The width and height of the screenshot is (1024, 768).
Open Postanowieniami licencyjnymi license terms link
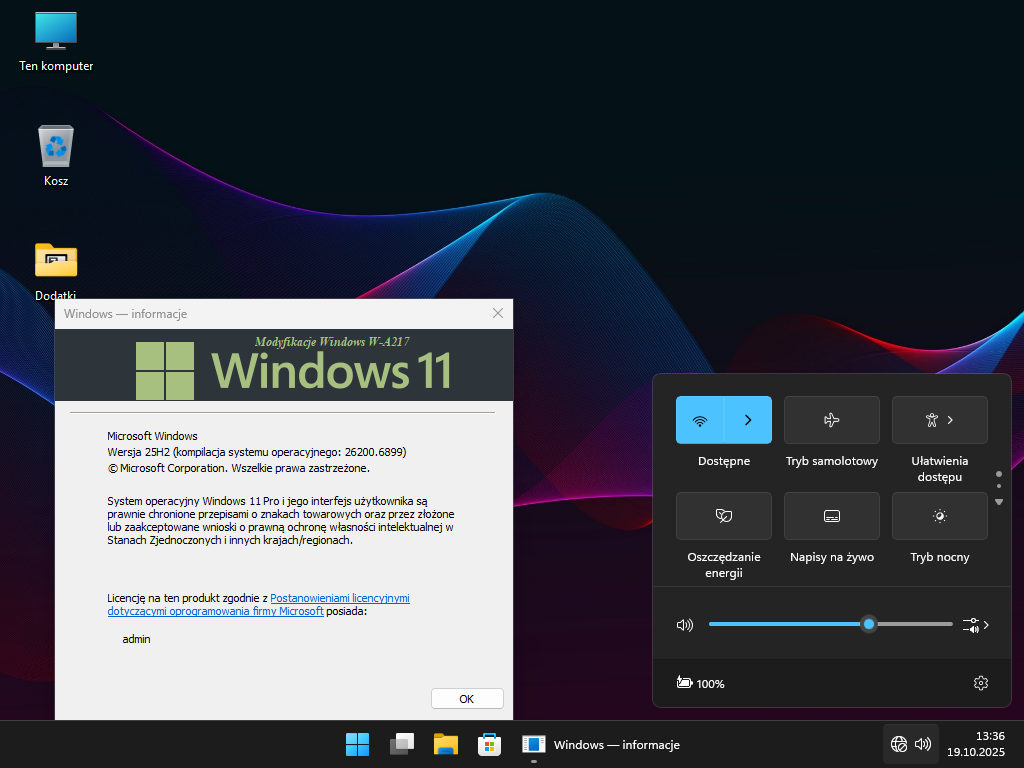point(340,598)
